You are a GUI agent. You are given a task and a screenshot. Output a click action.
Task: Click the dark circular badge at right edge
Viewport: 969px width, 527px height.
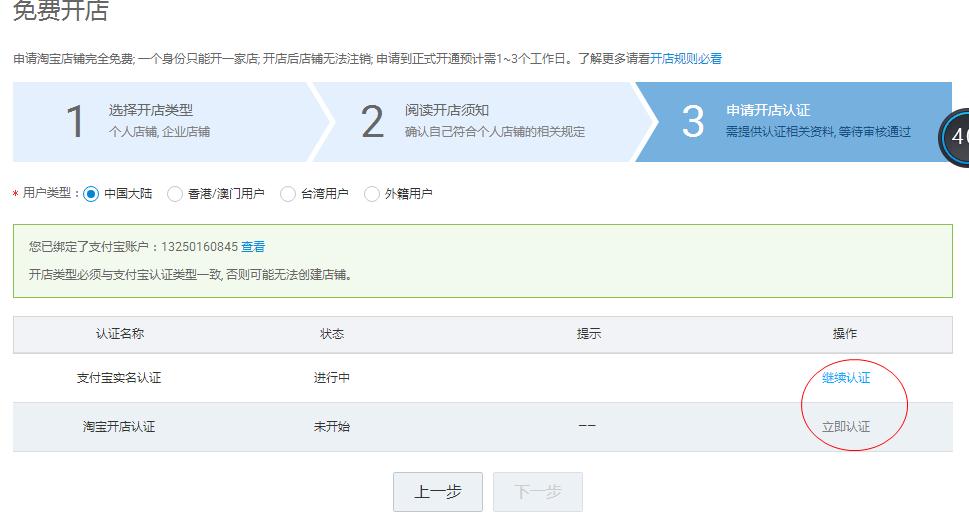tap(955, 137)
